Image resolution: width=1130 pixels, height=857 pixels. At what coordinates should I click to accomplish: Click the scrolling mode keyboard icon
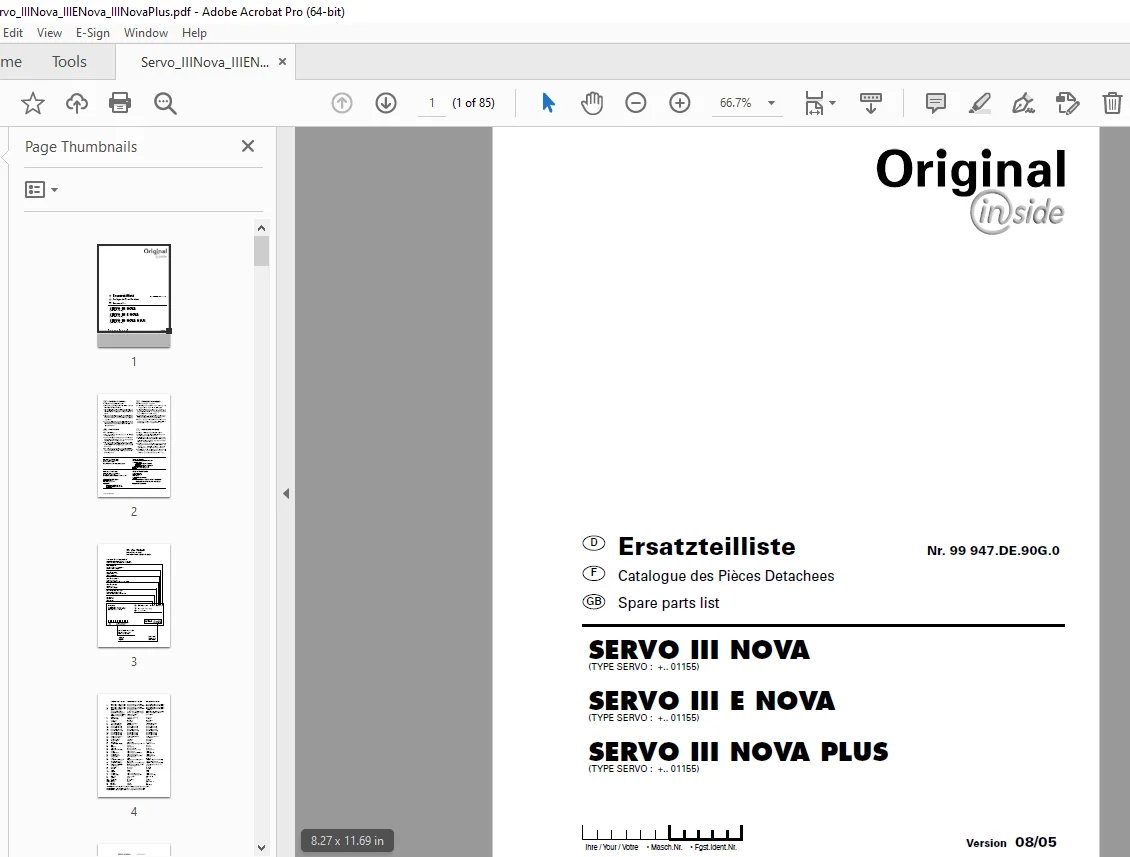point(871,103)
